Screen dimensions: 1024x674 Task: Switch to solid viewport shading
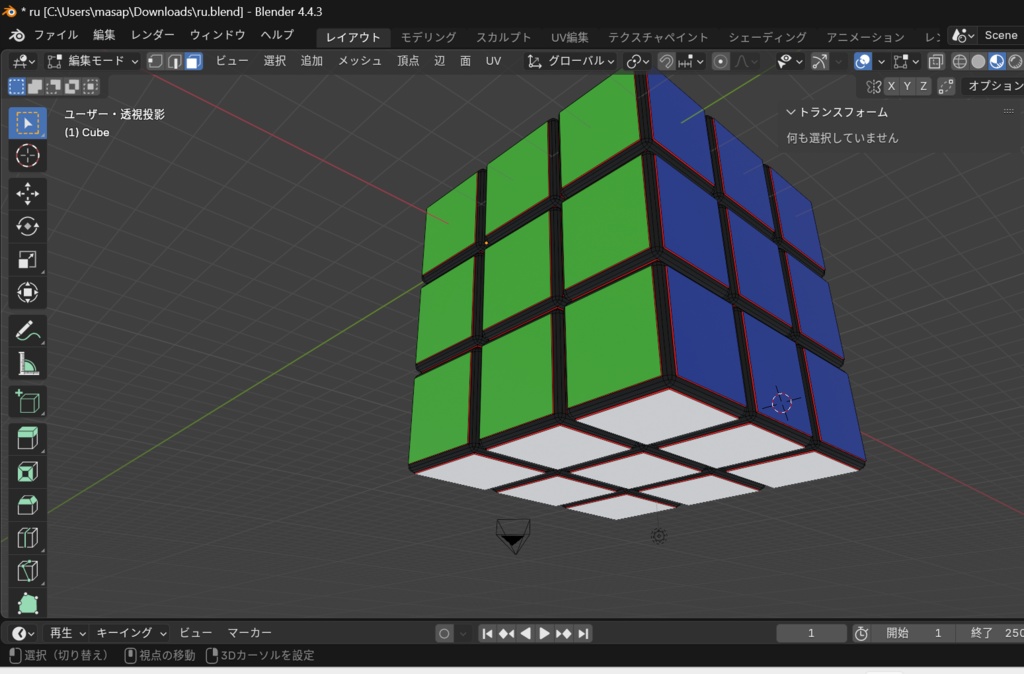click(x=978, y=61)
